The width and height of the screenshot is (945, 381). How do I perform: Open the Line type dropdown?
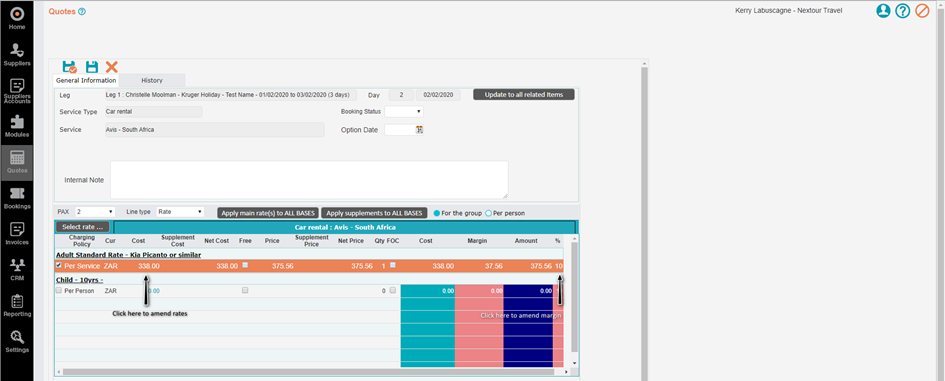click(x=180, y=212)
